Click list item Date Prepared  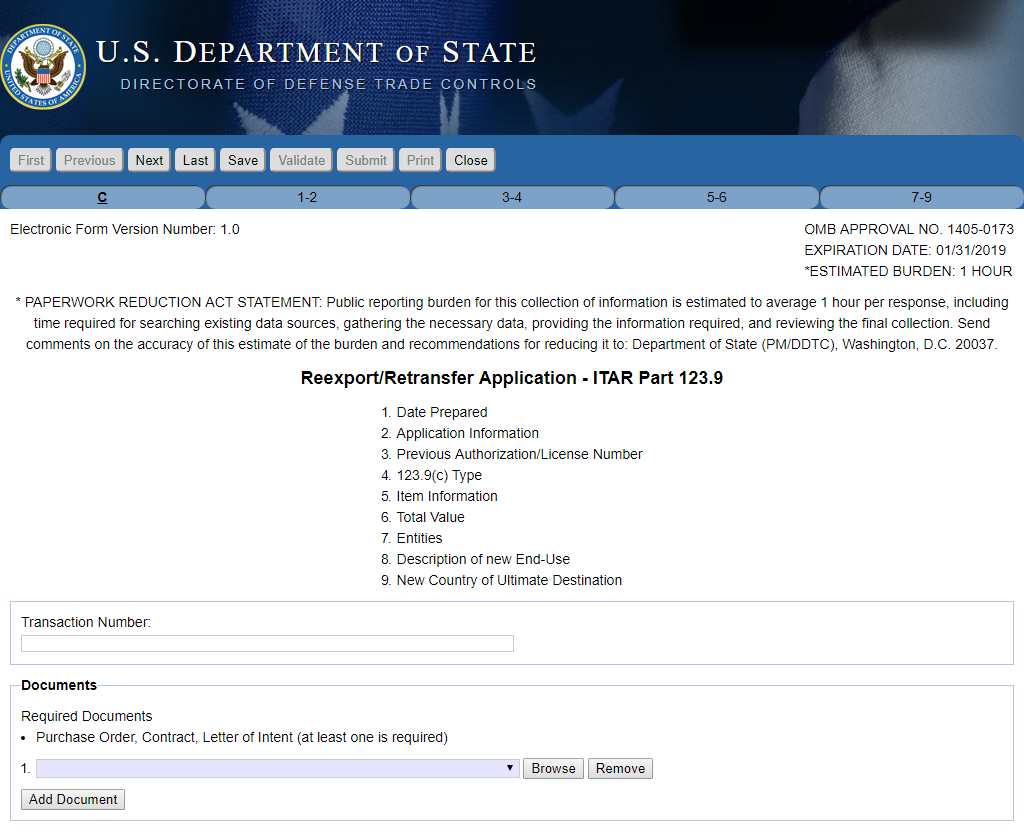[442, 412]
